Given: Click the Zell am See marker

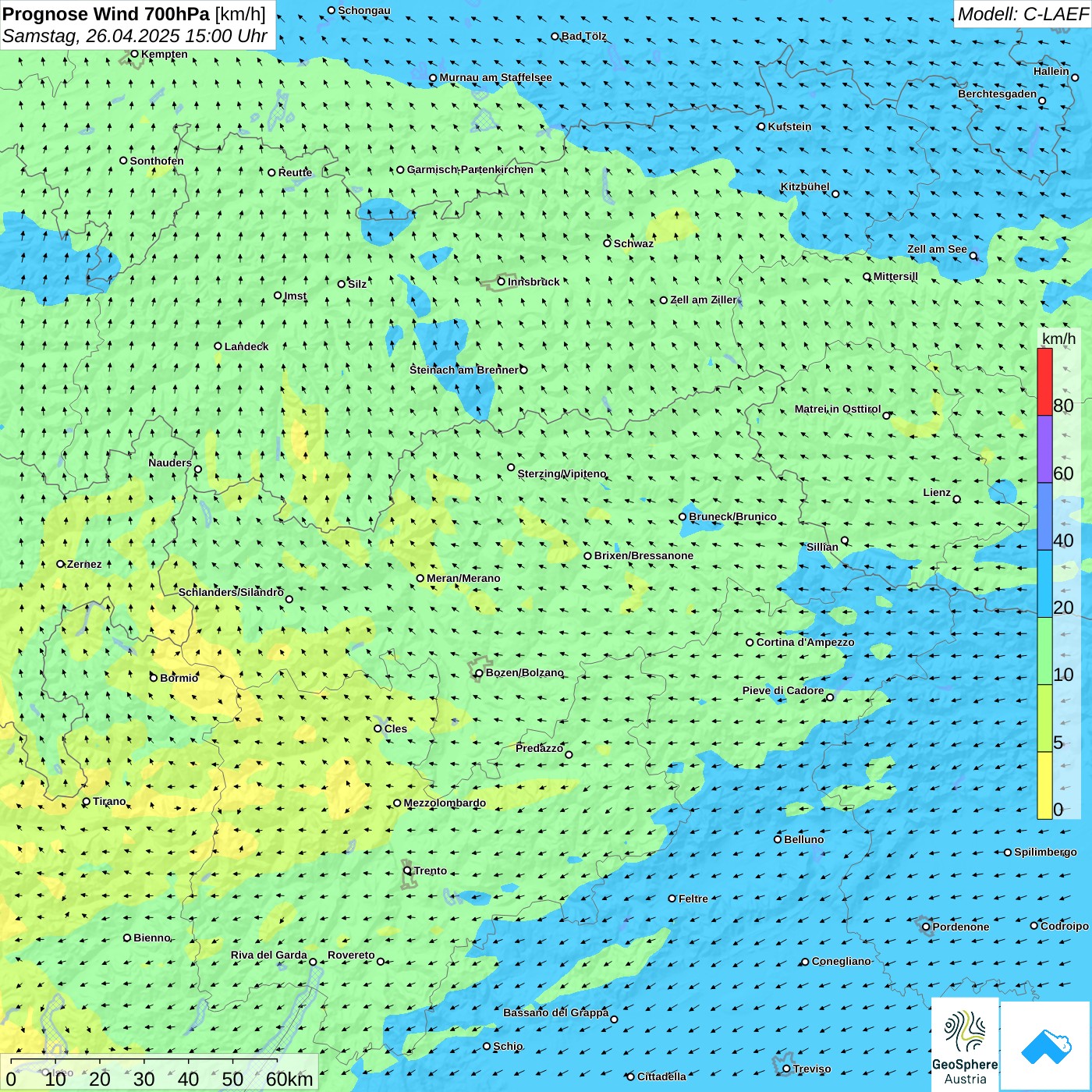Looking at the screenshot, I should [973, 256].
